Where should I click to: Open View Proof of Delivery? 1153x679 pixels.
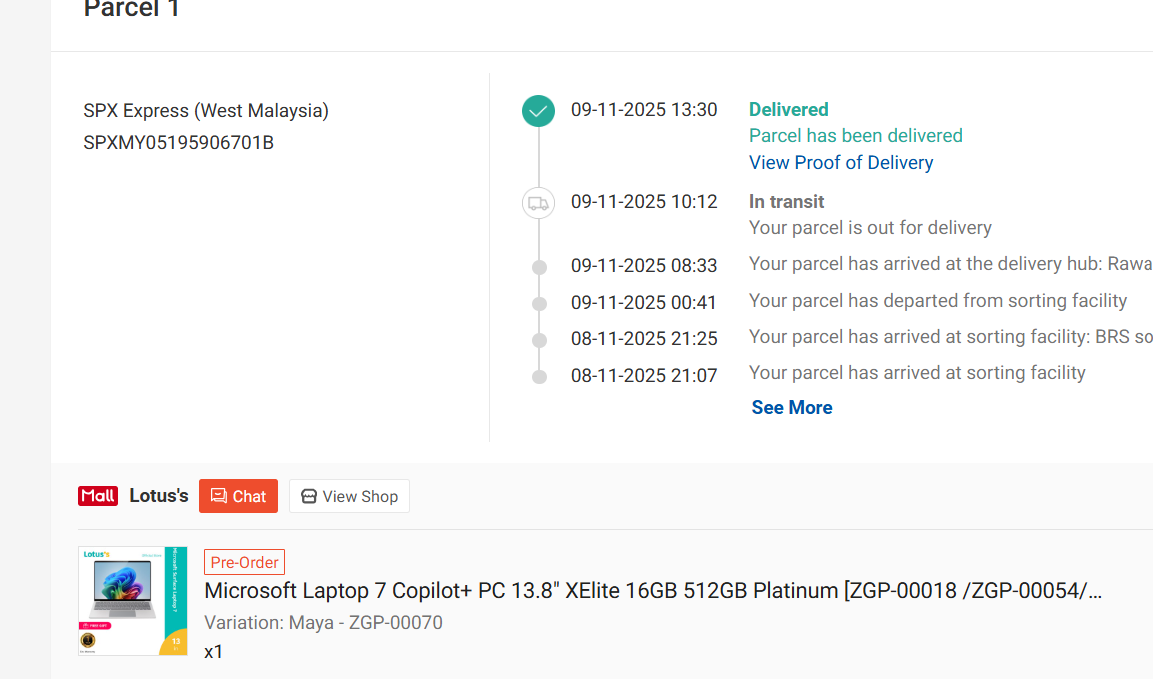pos(840,162)
